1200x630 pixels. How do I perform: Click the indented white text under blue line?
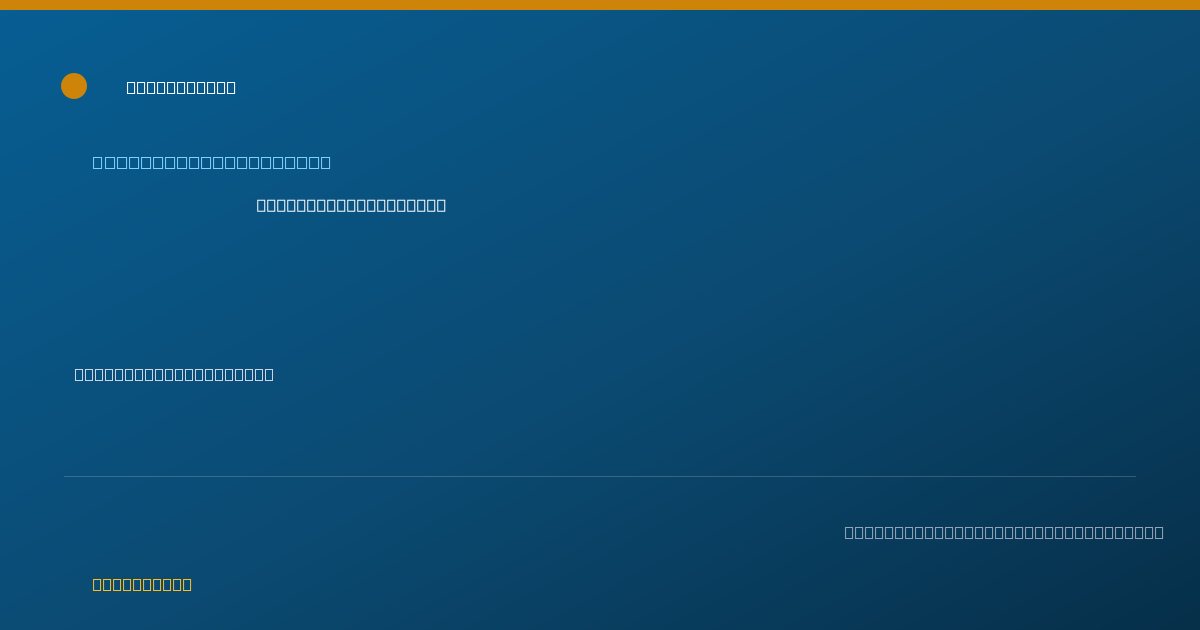point(351,205)
